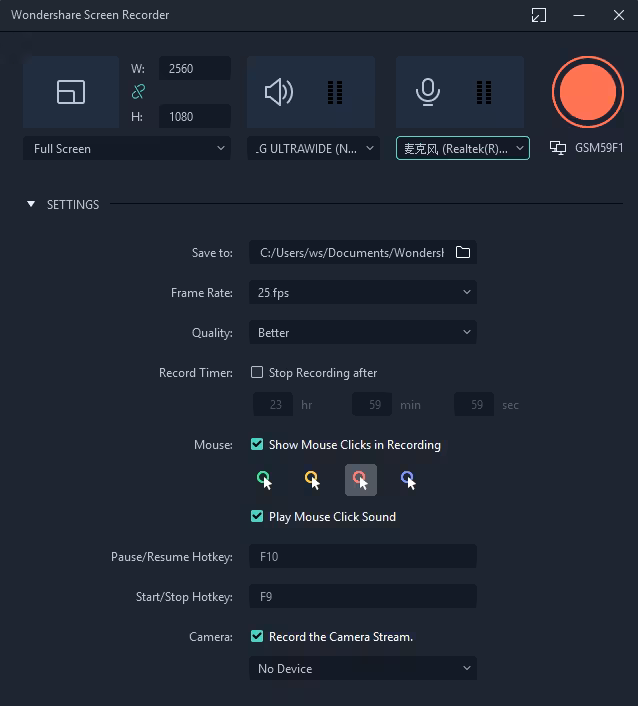Open the Realtek microphone device dropdown
This screenshot has width=638, height=706.
click(463, 148)
